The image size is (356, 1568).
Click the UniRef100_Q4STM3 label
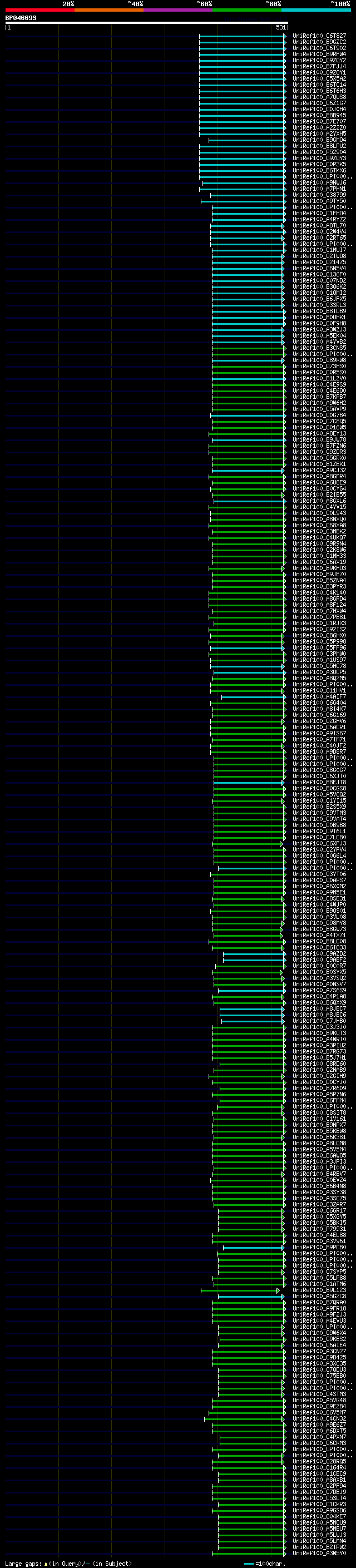[x=319, y=1393]
